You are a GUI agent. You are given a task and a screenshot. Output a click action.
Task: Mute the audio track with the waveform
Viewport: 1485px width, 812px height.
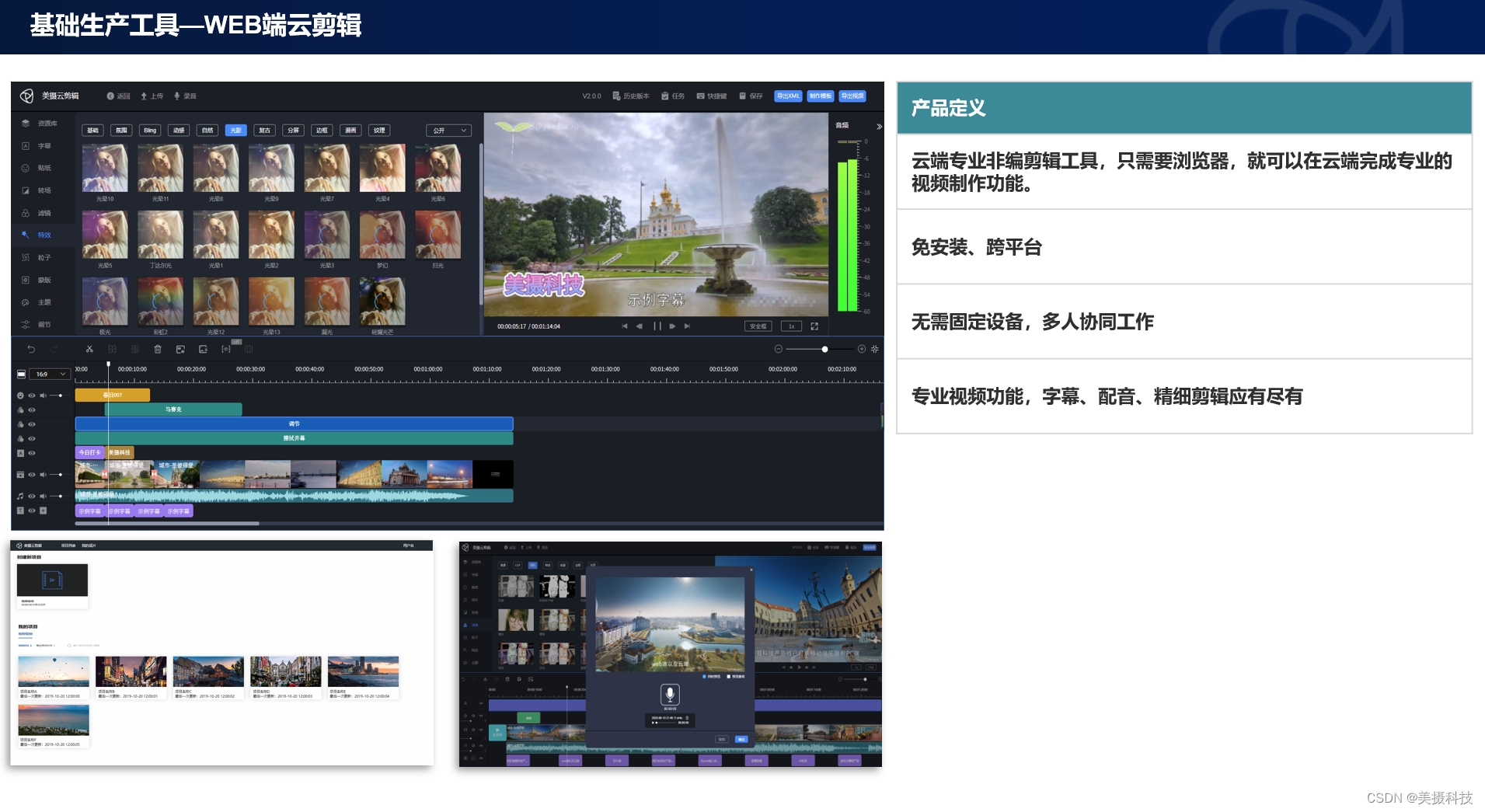pyautogui.click(x=44, y=496)
